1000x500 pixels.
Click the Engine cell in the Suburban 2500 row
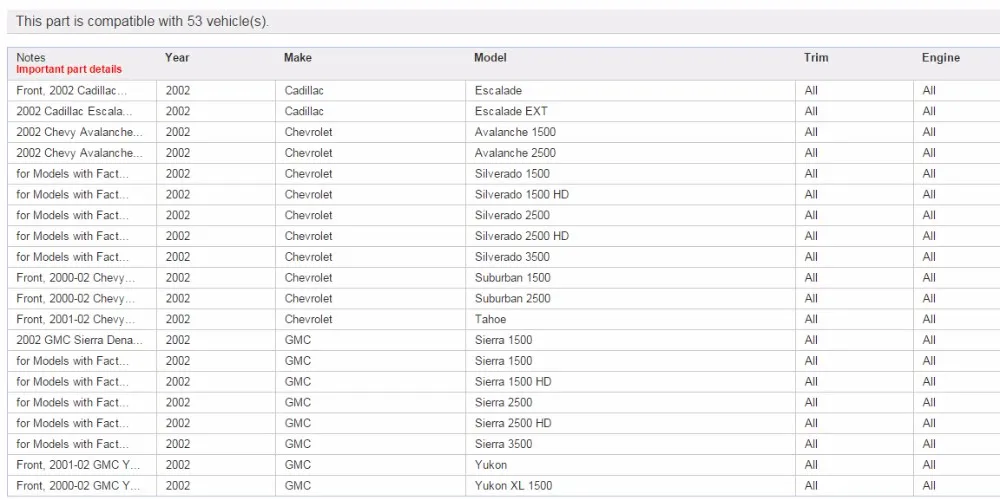957,298
